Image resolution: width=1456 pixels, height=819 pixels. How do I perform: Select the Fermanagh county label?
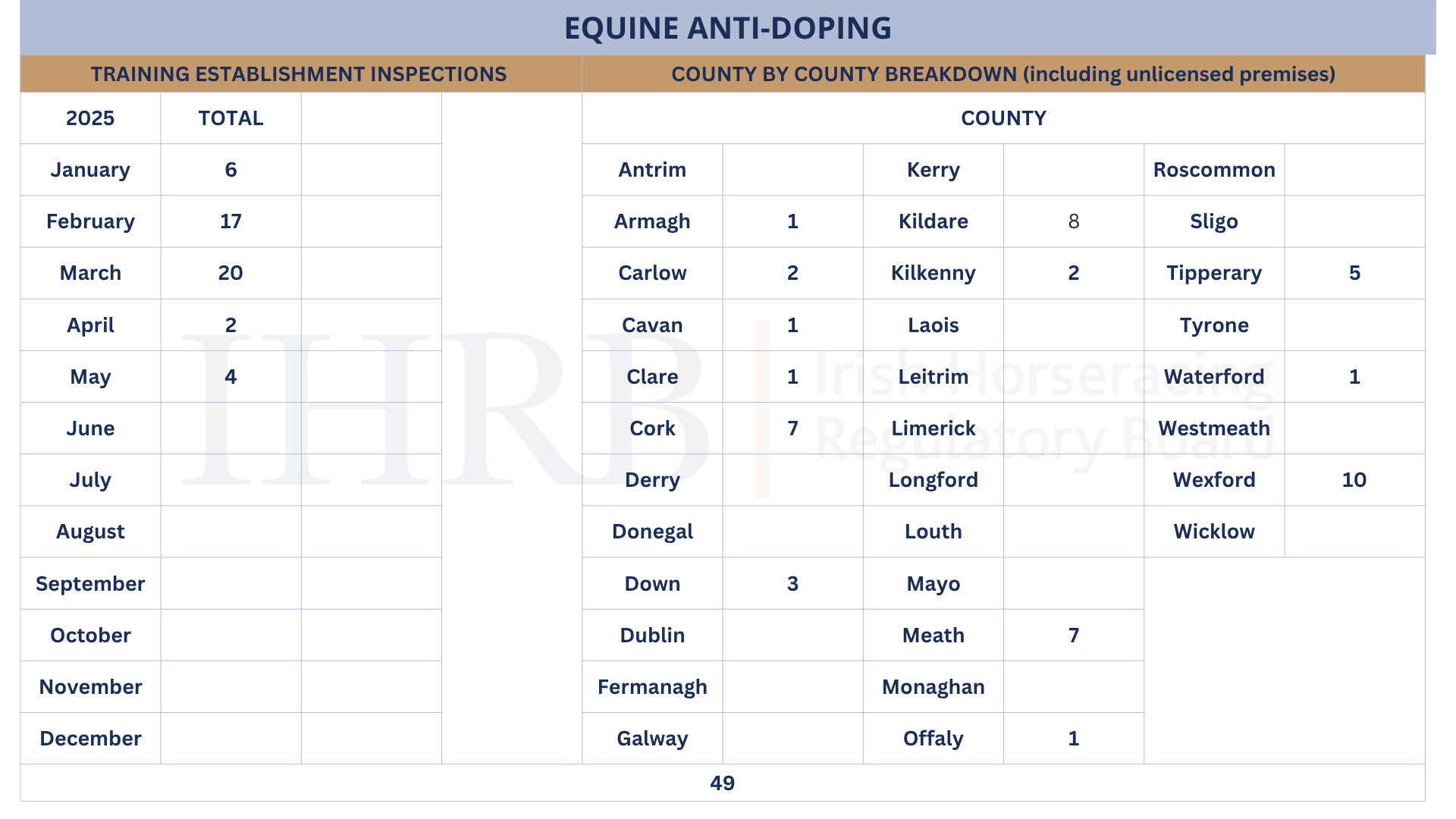point(652,688)
